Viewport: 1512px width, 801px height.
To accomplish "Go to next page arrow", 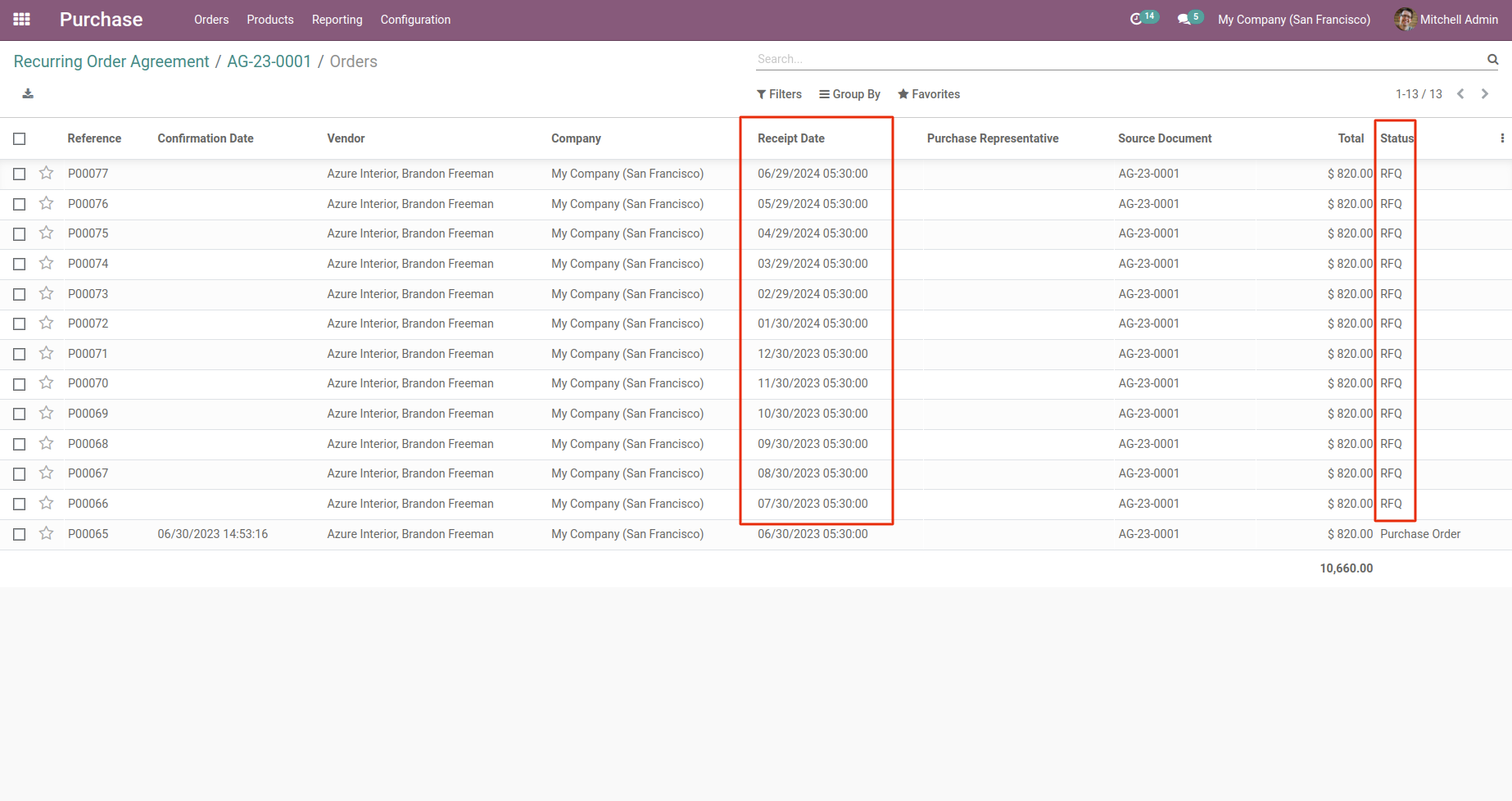I will (1485, 94).
